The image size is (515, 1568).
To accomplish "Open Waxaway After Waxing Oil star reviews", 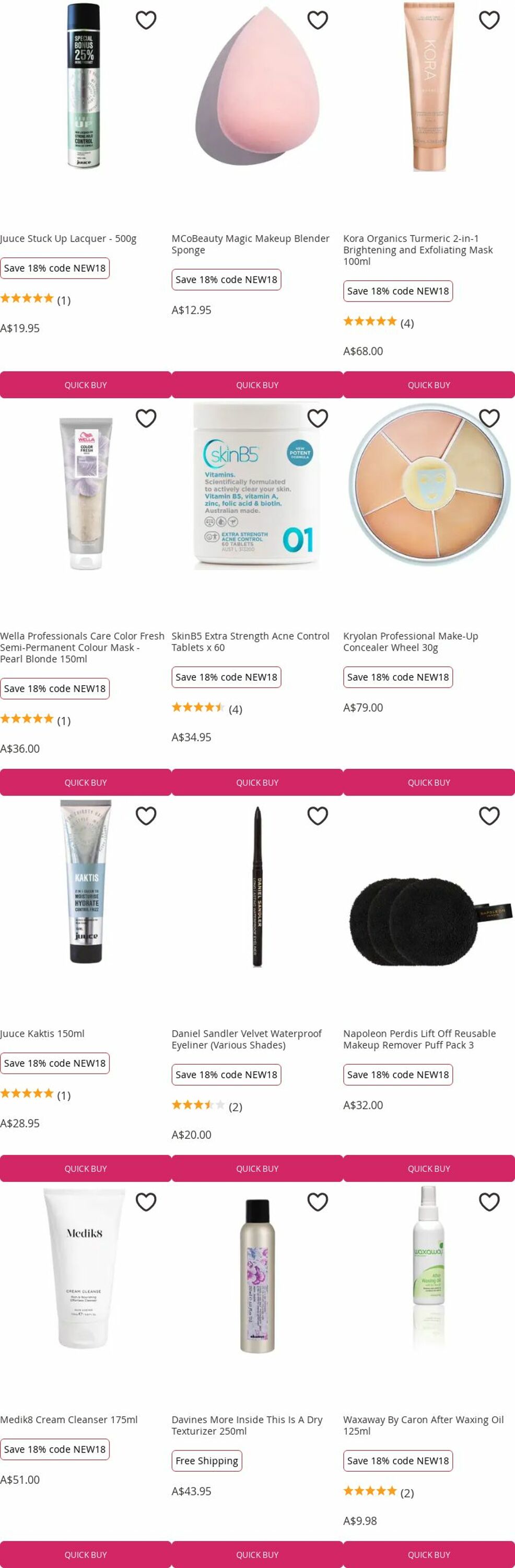I will [x=378, y=1492].
